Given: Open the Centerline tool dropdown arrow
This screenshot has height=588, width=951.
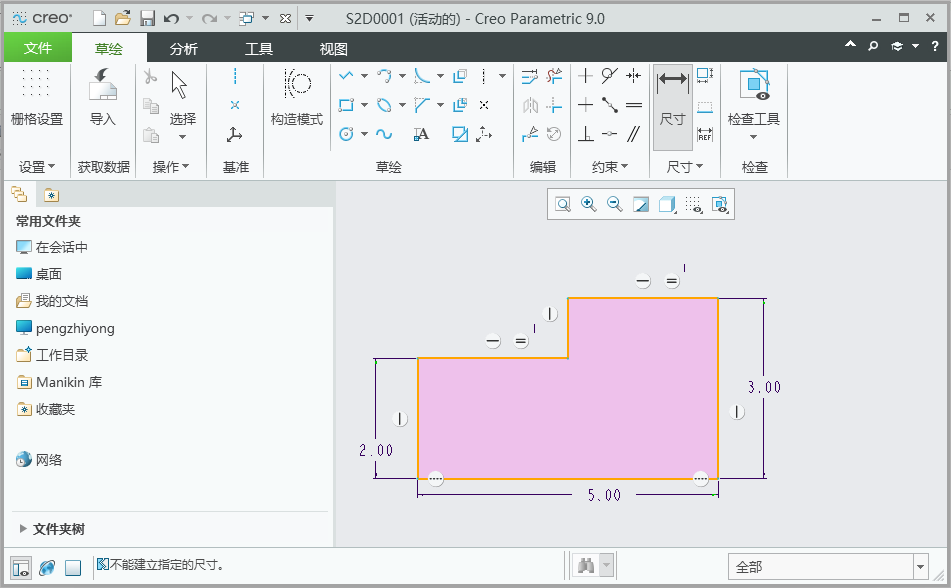Looking at the screenshot, I should pyautogui.click(x=502, y=76).
